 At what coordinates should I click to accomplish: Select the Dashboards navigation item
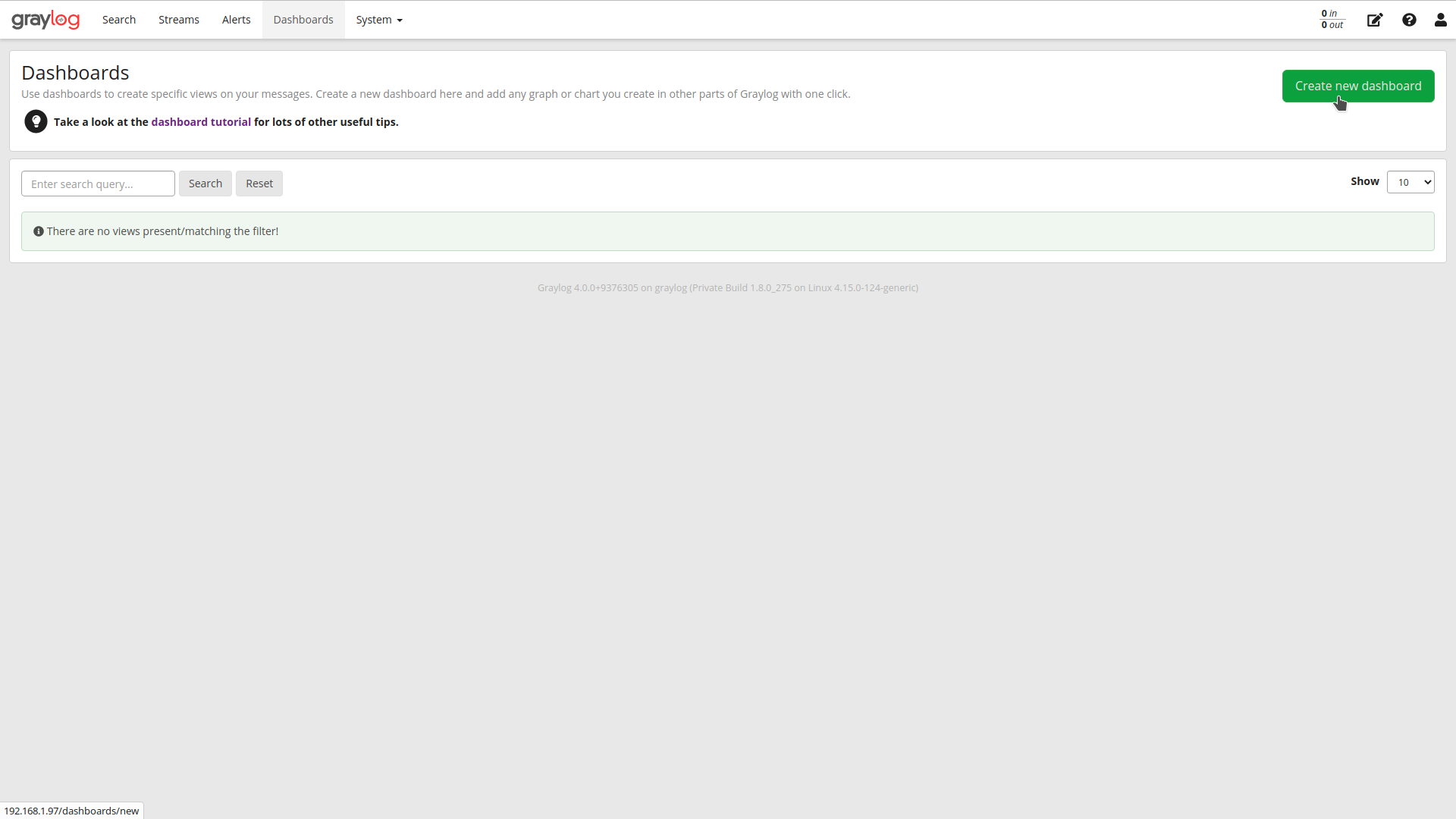303,20
